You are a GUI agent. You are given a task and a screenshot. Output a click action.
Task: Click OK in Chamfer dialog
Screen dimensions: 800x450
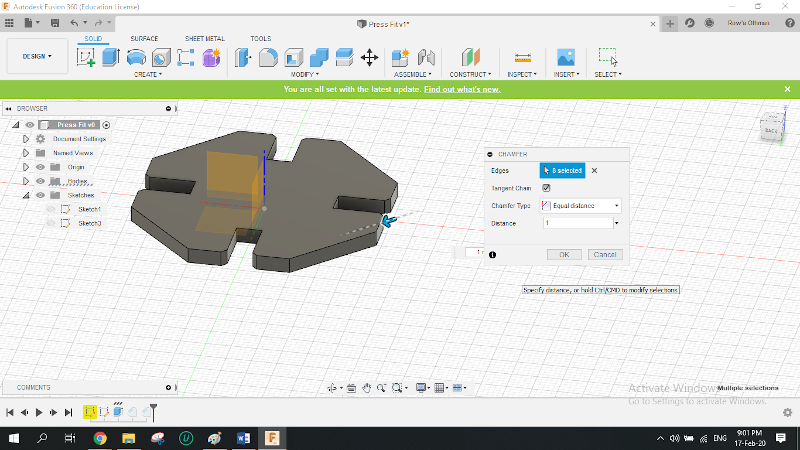564,255
